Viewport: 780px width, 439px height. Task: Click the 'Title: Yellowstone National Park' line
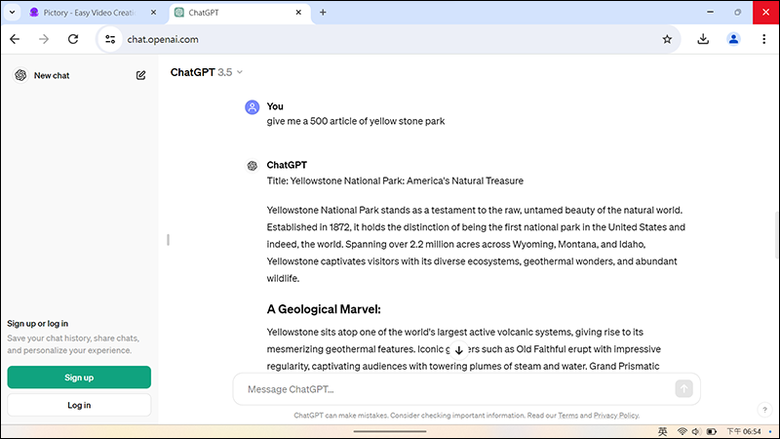(x=395, y=181)
